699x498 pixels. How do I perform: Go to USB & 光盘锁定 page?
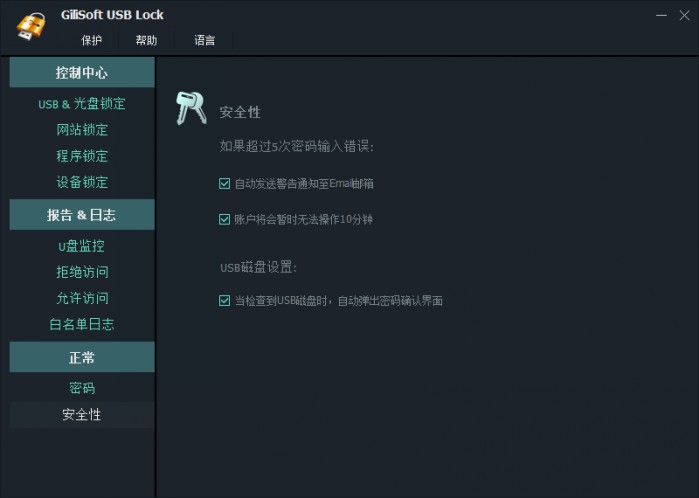point(82,104)
